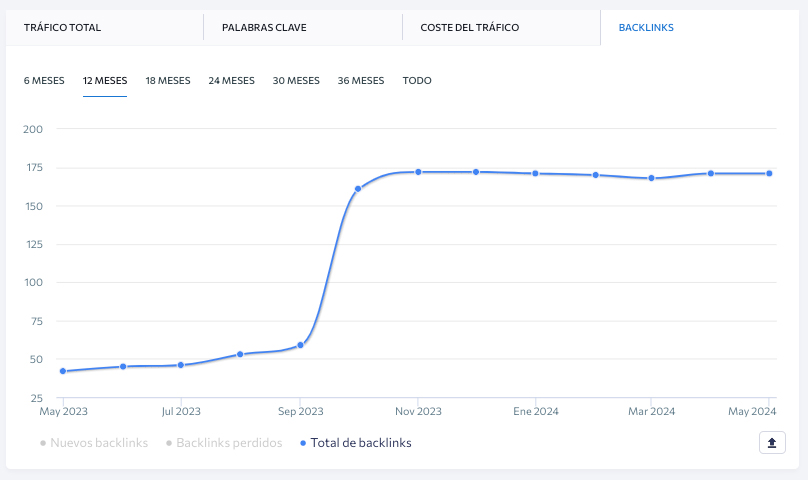808x480 pixels.
Task: Set the range to 18 Meses
Action: point(168,80)
